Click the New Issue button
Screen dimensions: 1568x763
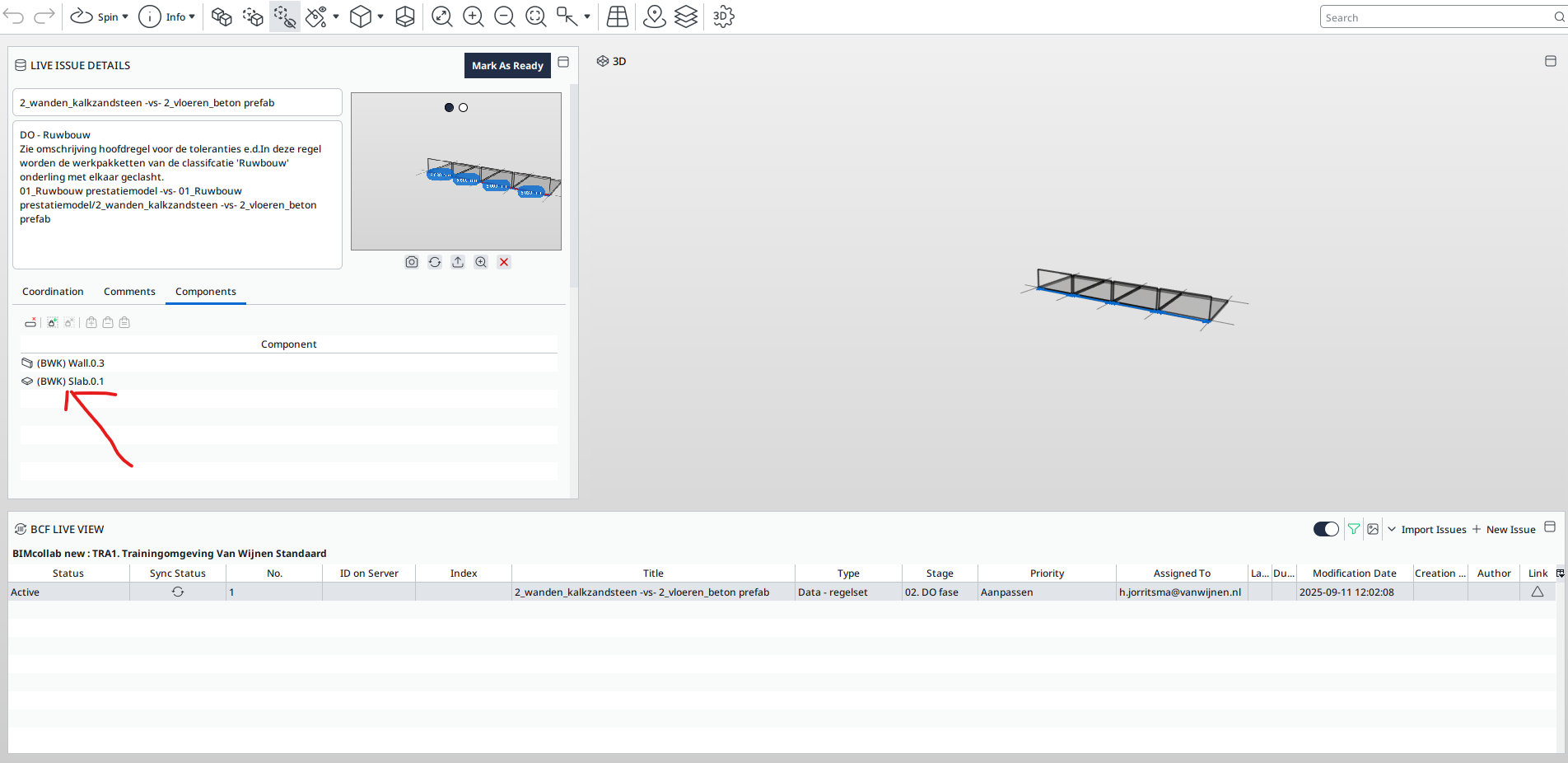click(1504, 530)
